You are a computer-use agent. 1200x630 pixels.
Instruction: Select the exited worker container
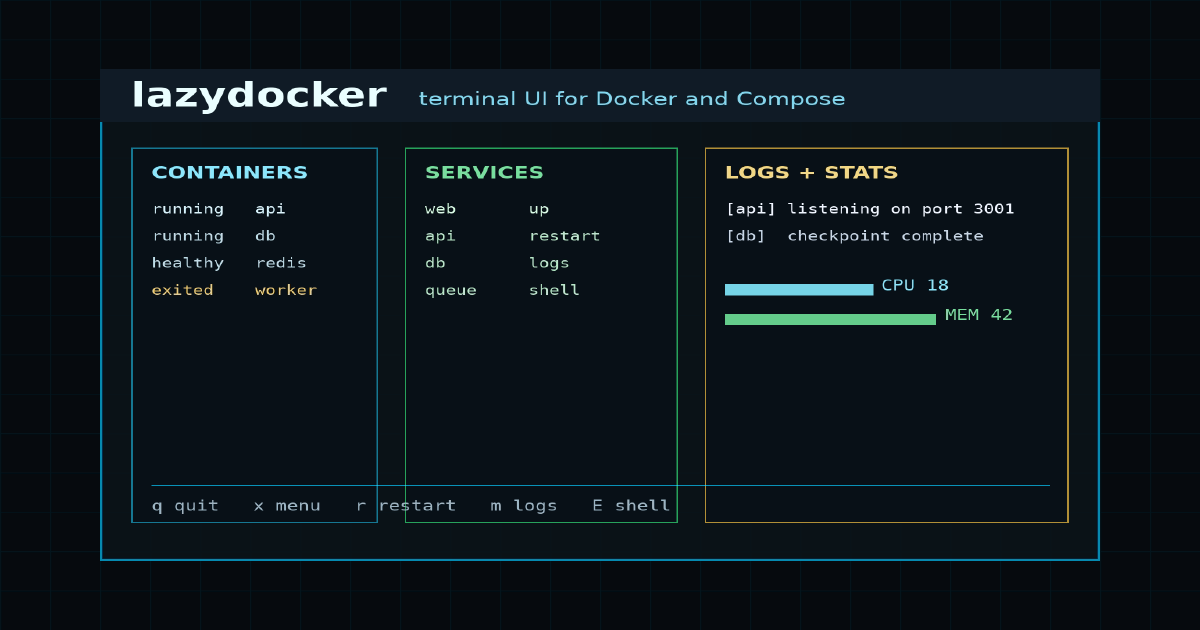[234, 290]
